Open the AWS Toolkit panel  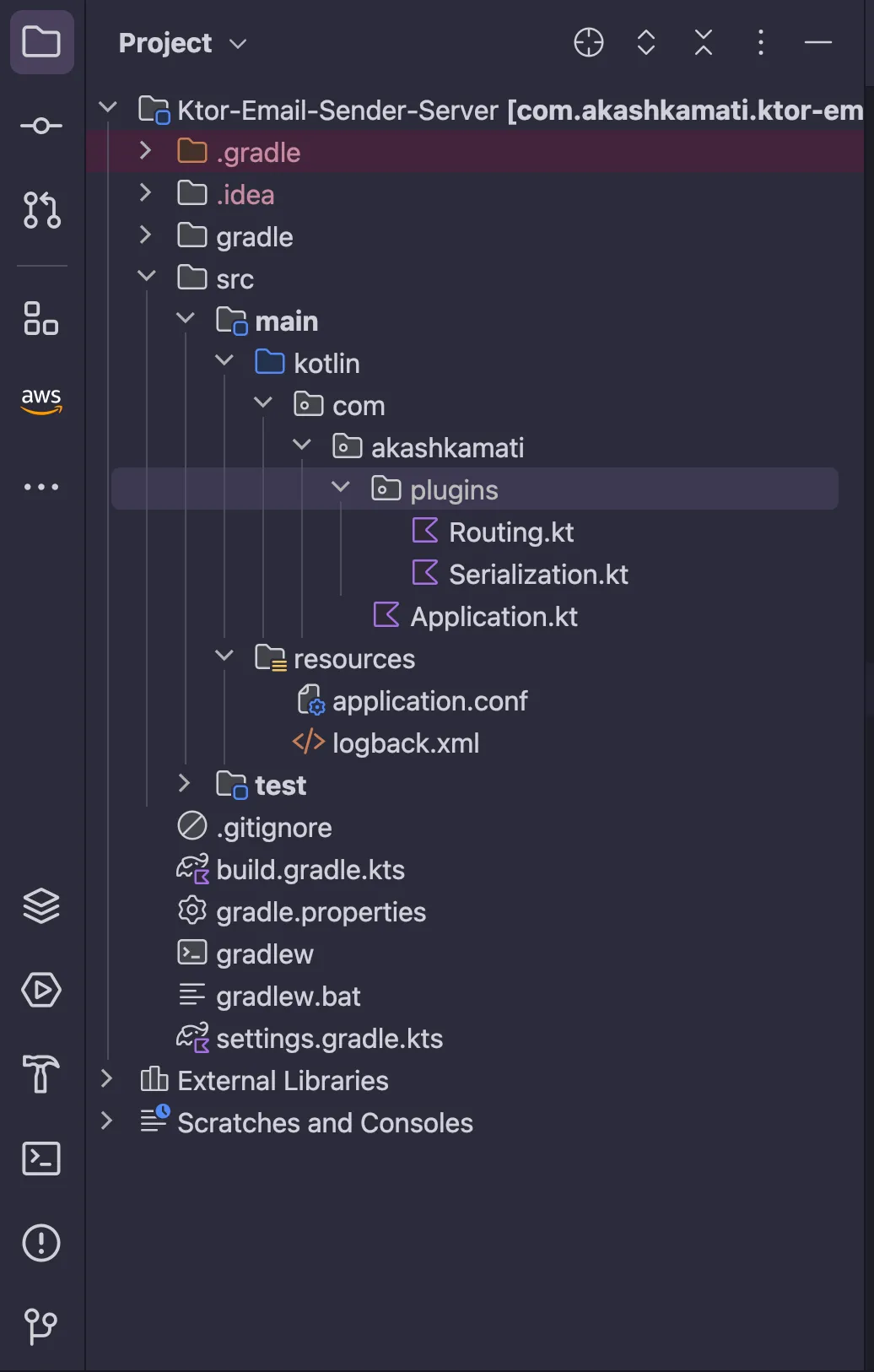point(41,400)
